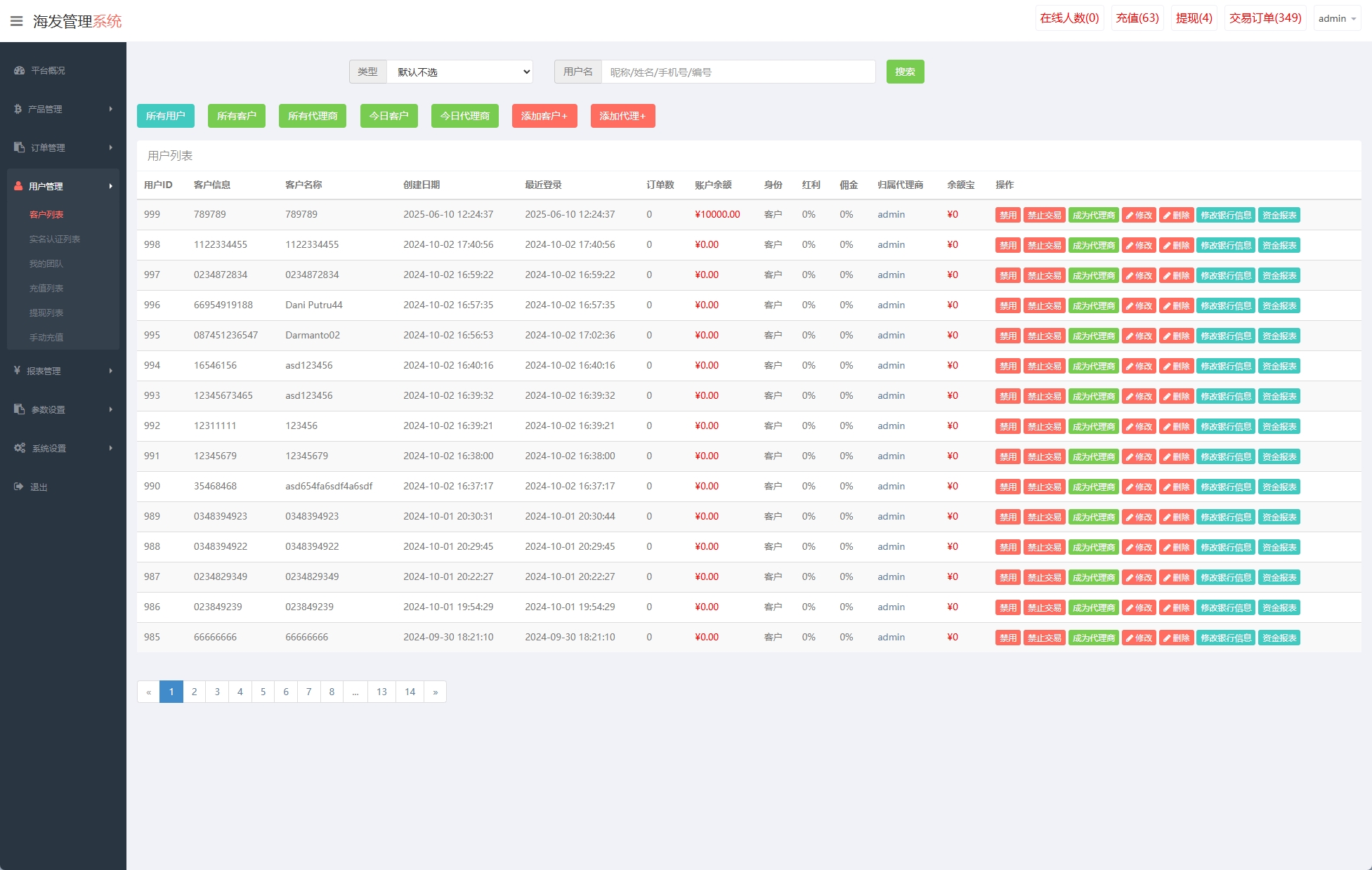Click the hamburger menu icon
Screen dimensions: 1372x870
[x=16, y=21]
